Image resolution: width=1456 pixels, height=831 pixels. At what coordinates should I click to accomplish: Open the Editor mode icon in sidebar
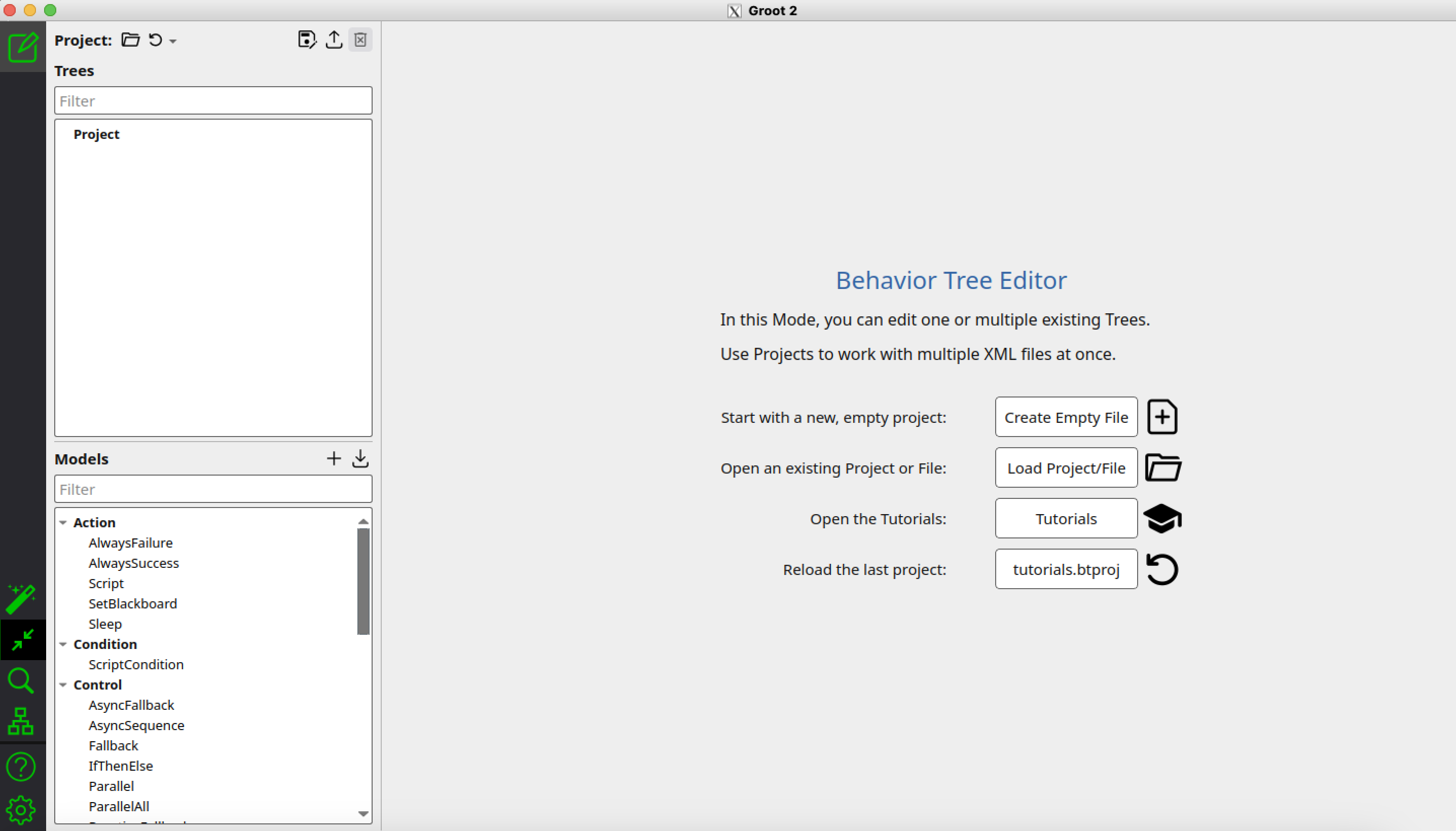tap(23, 47)
